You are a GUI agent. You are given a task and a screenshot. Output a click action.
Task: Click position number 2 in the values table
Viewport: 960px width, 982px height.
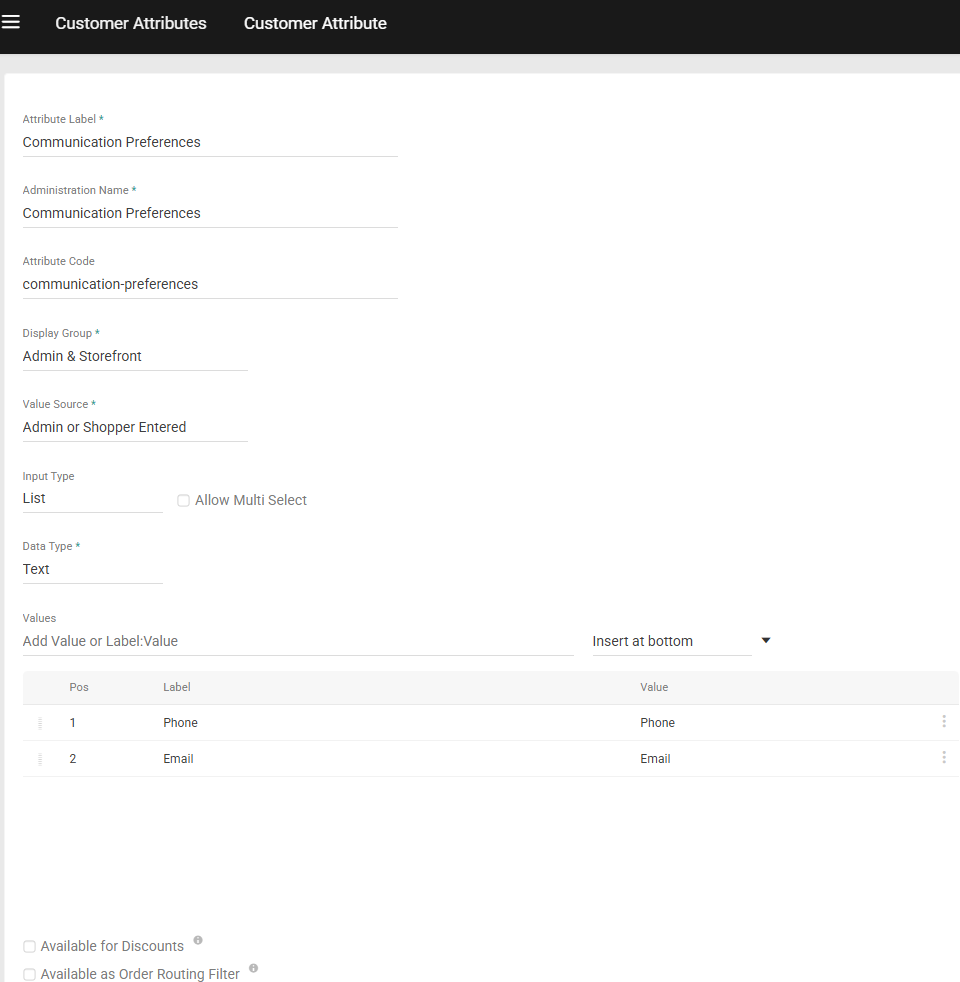tap(73, 759)
